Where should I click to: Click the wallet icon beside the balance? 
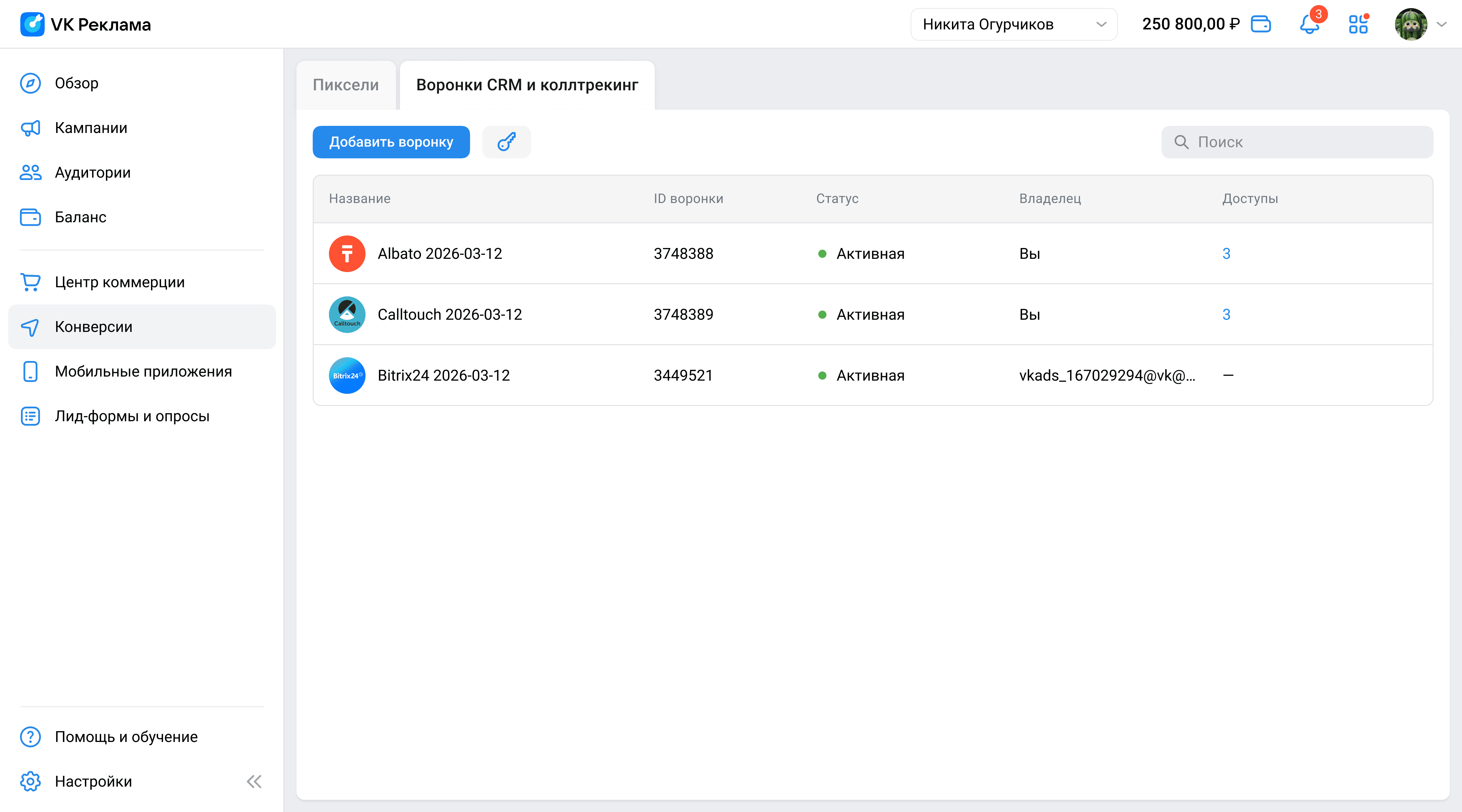point(1261,24)
